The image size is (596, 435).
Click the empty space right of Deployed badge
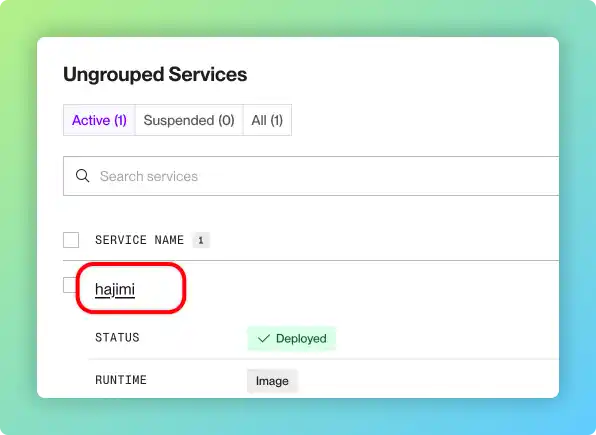(445, 338)
